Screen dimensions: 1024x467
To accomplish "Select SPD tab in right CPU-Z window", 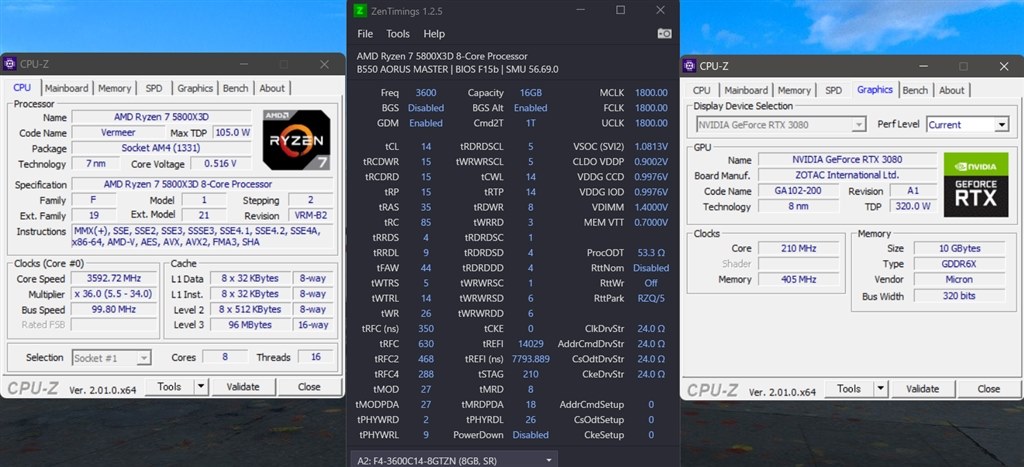I will click(x=833, y=90).
